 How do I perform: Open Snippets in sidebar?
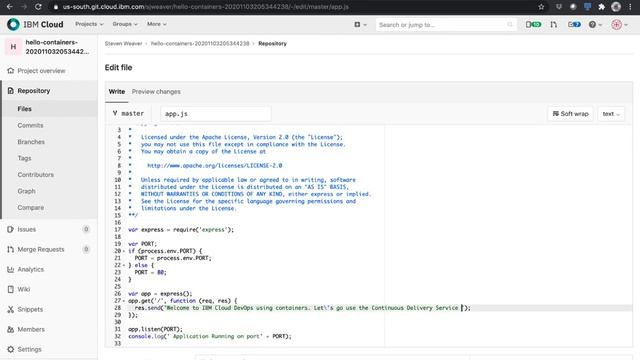point(30,309)
